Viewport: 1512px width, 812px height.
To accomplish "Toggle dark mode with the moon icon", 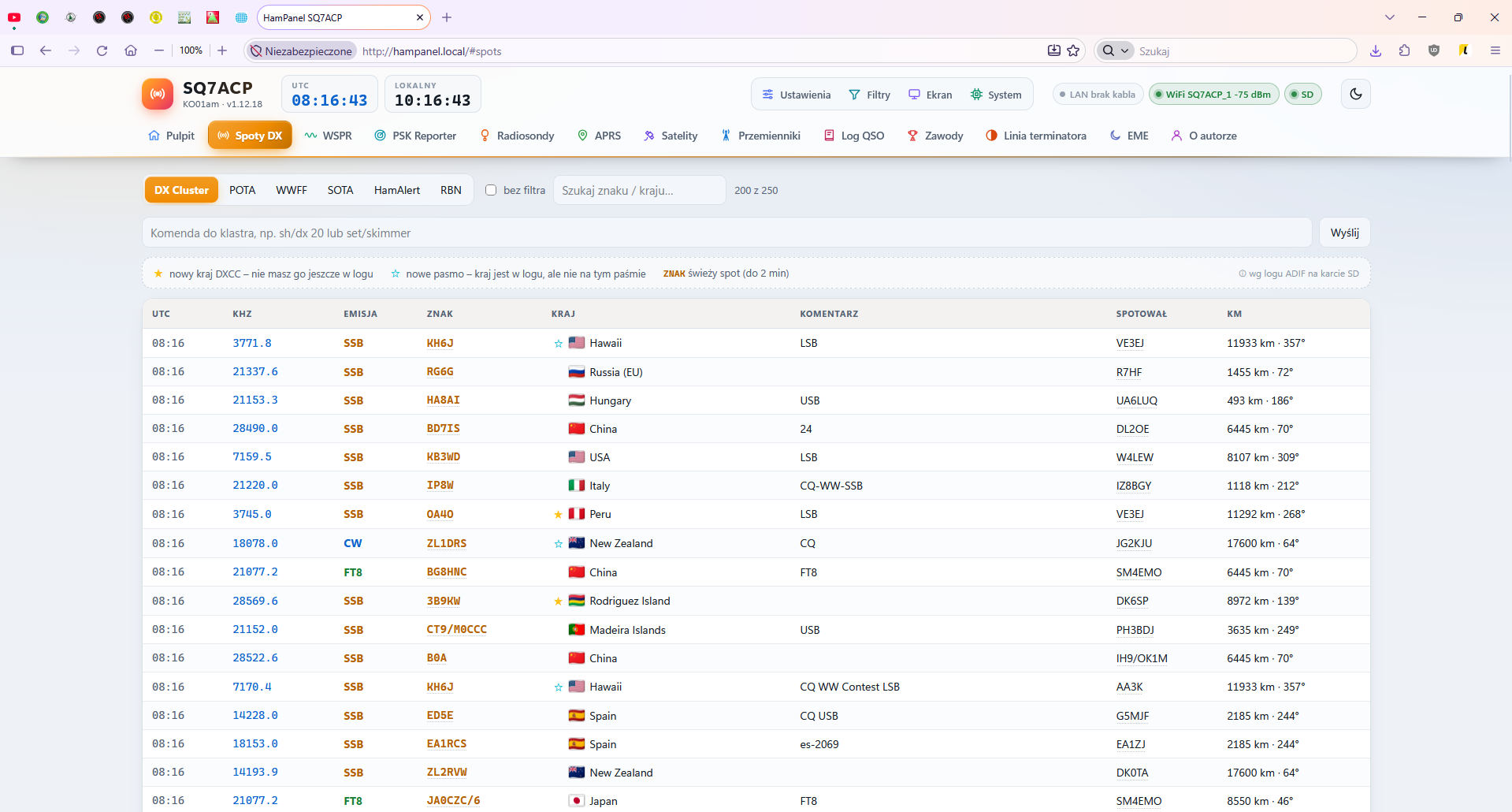I will click(1355, 94).
